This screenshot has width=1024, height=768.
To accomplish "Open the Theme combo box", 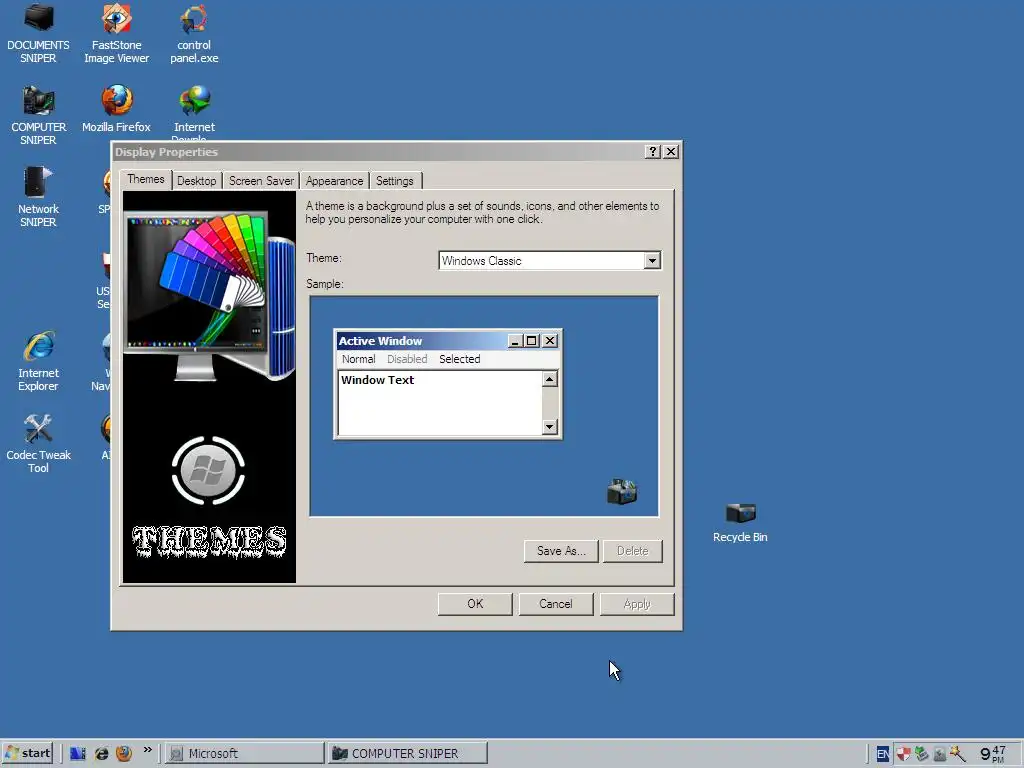I will 550,261.
